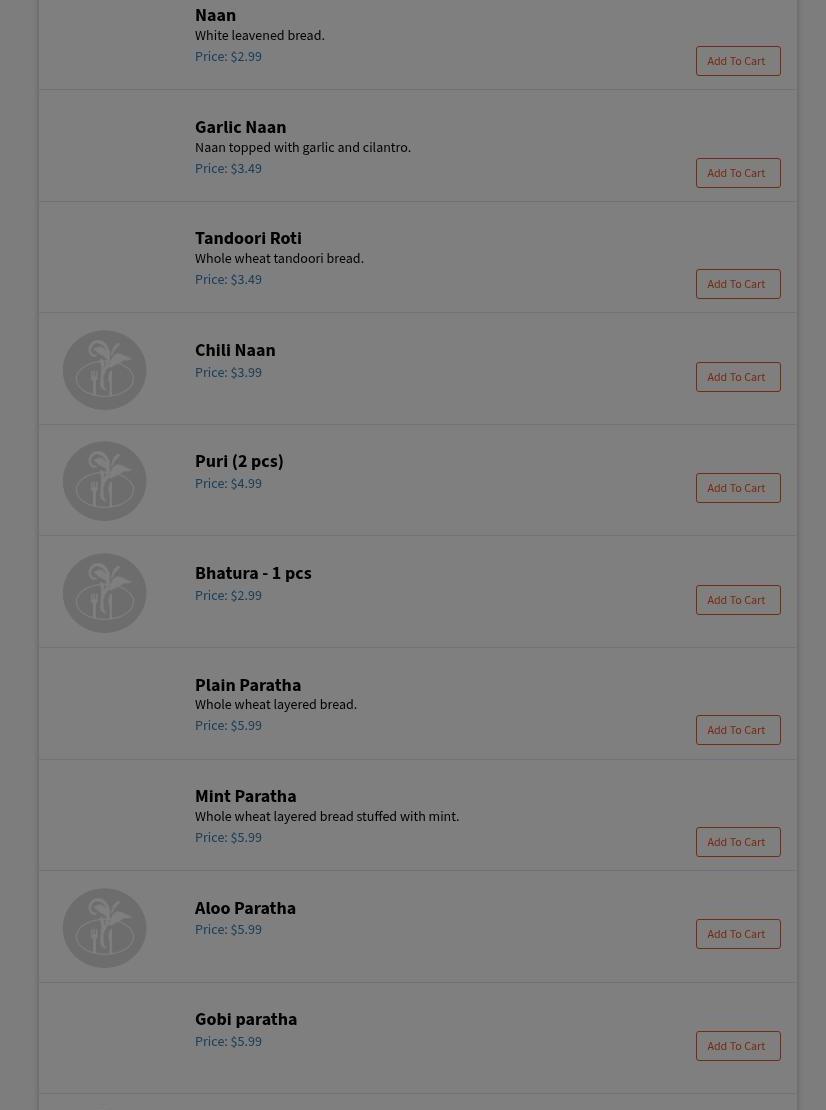This screenshot has width=826, height=1110.
Task: Click the Chili Naan placeholder image icon
Action: pos(105,370)
